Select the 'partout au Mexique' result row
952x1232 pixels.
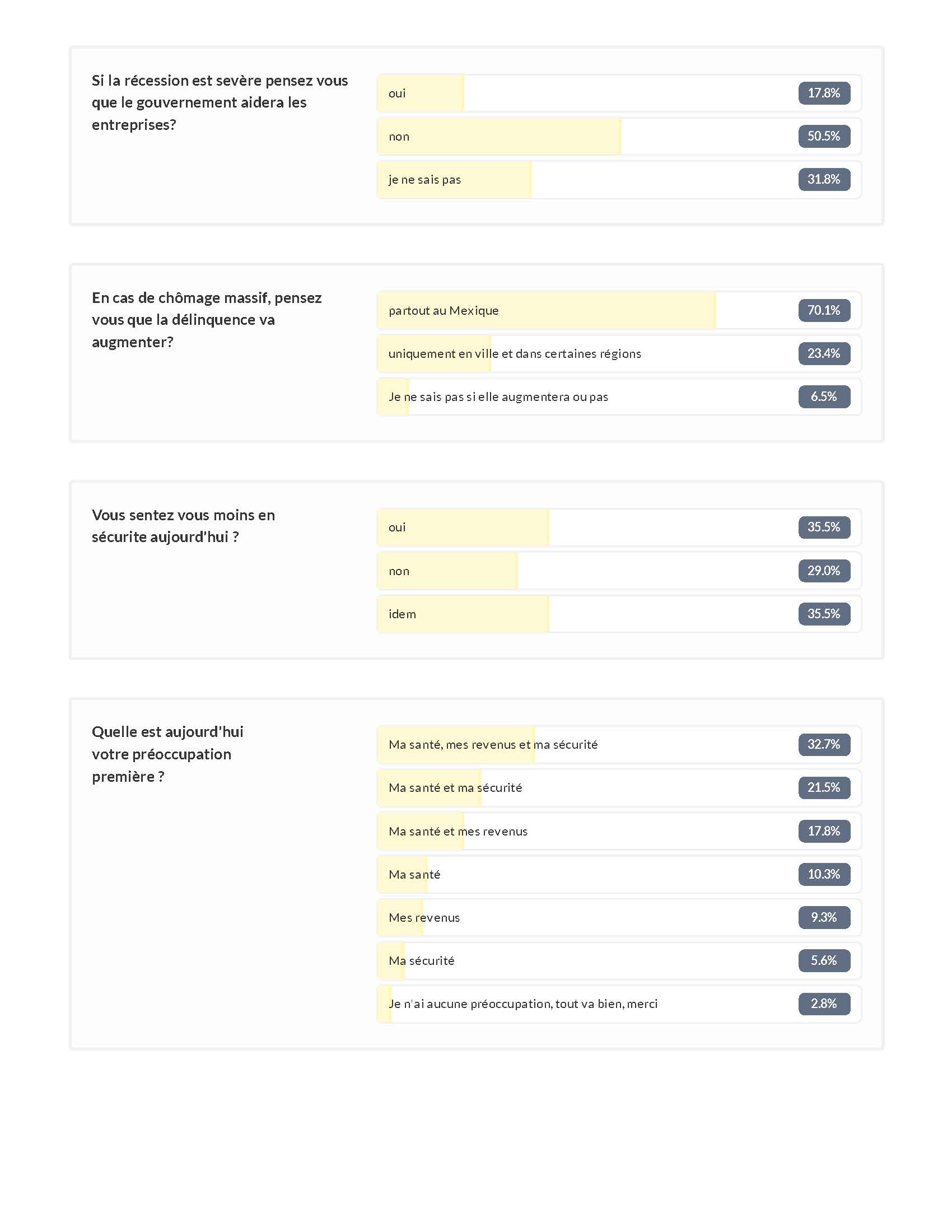619,310
